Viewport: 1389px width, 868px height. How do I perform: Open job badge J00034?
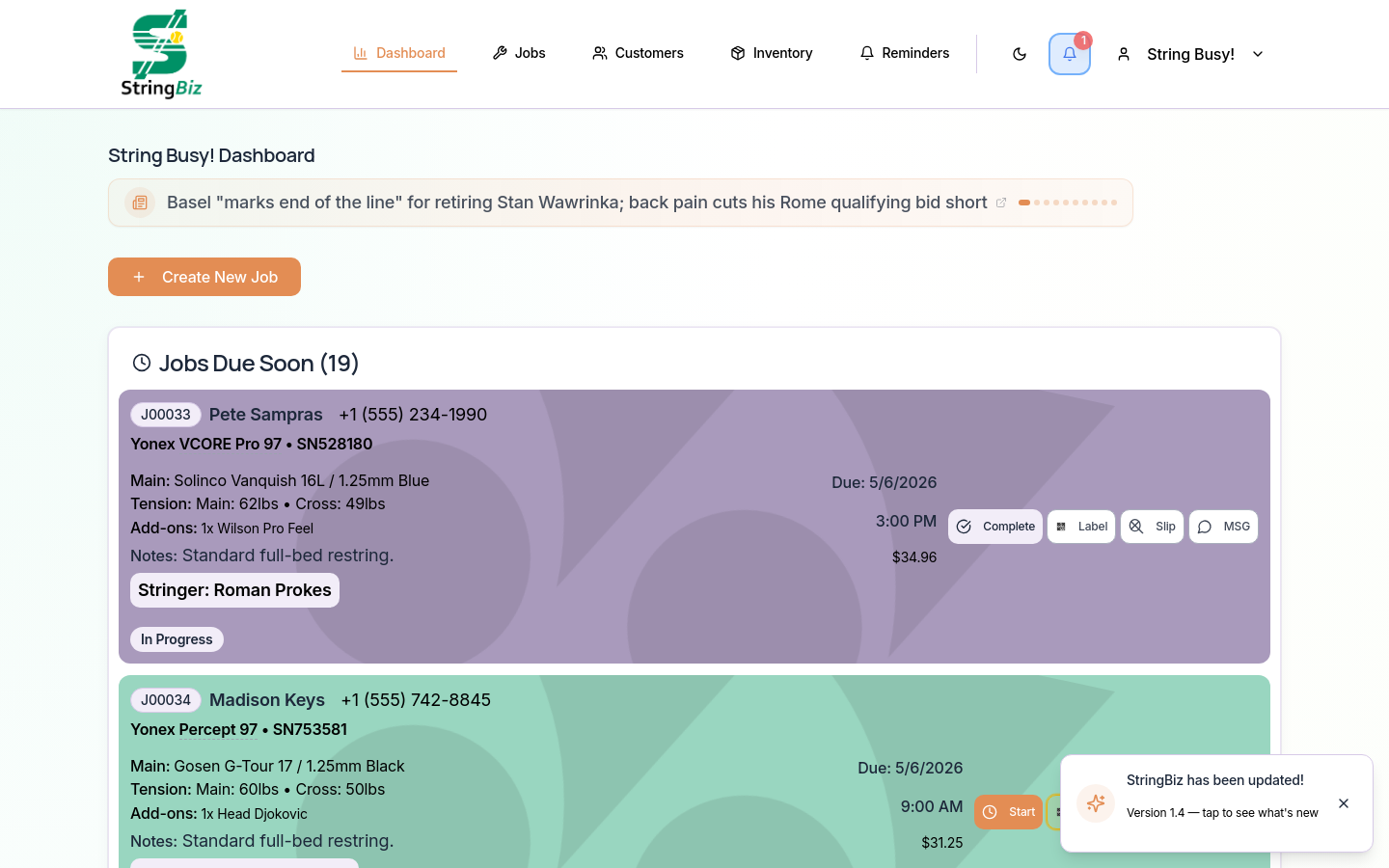click(166, 700)
